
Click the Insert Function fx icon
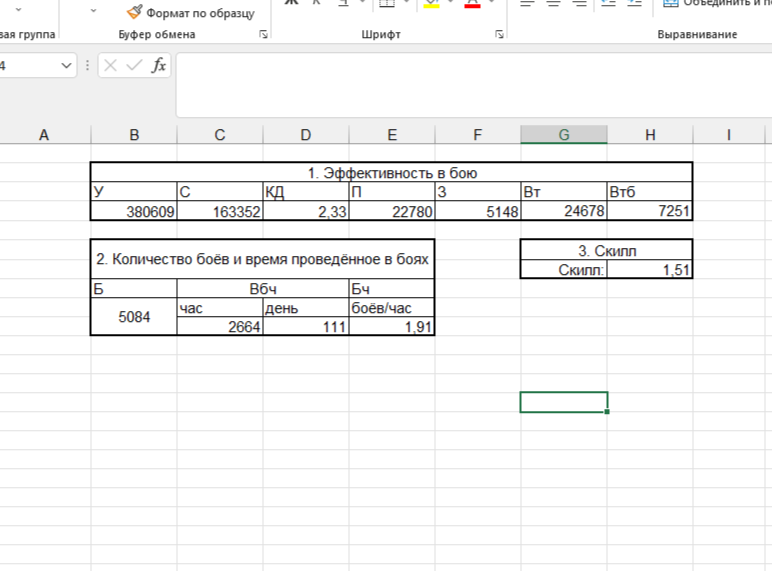[159, 66]
